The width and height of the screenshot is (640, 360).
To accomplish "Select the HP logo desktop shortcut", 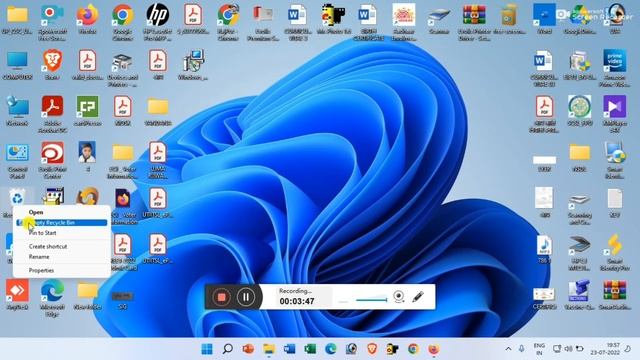I will click(158, 23).
